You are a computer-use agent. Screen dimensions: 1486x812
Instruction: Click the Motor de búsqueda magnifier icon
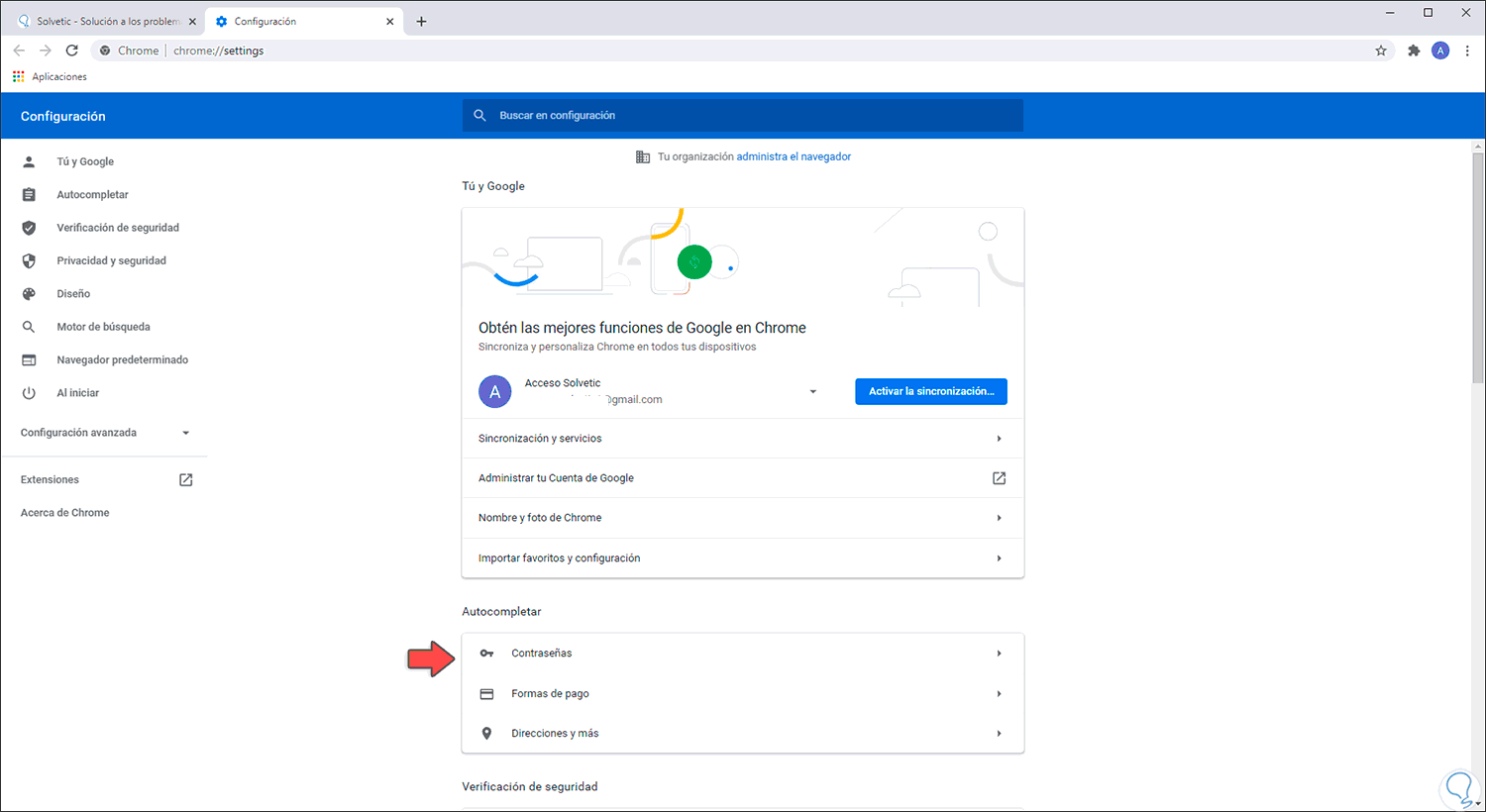[29, 327]
